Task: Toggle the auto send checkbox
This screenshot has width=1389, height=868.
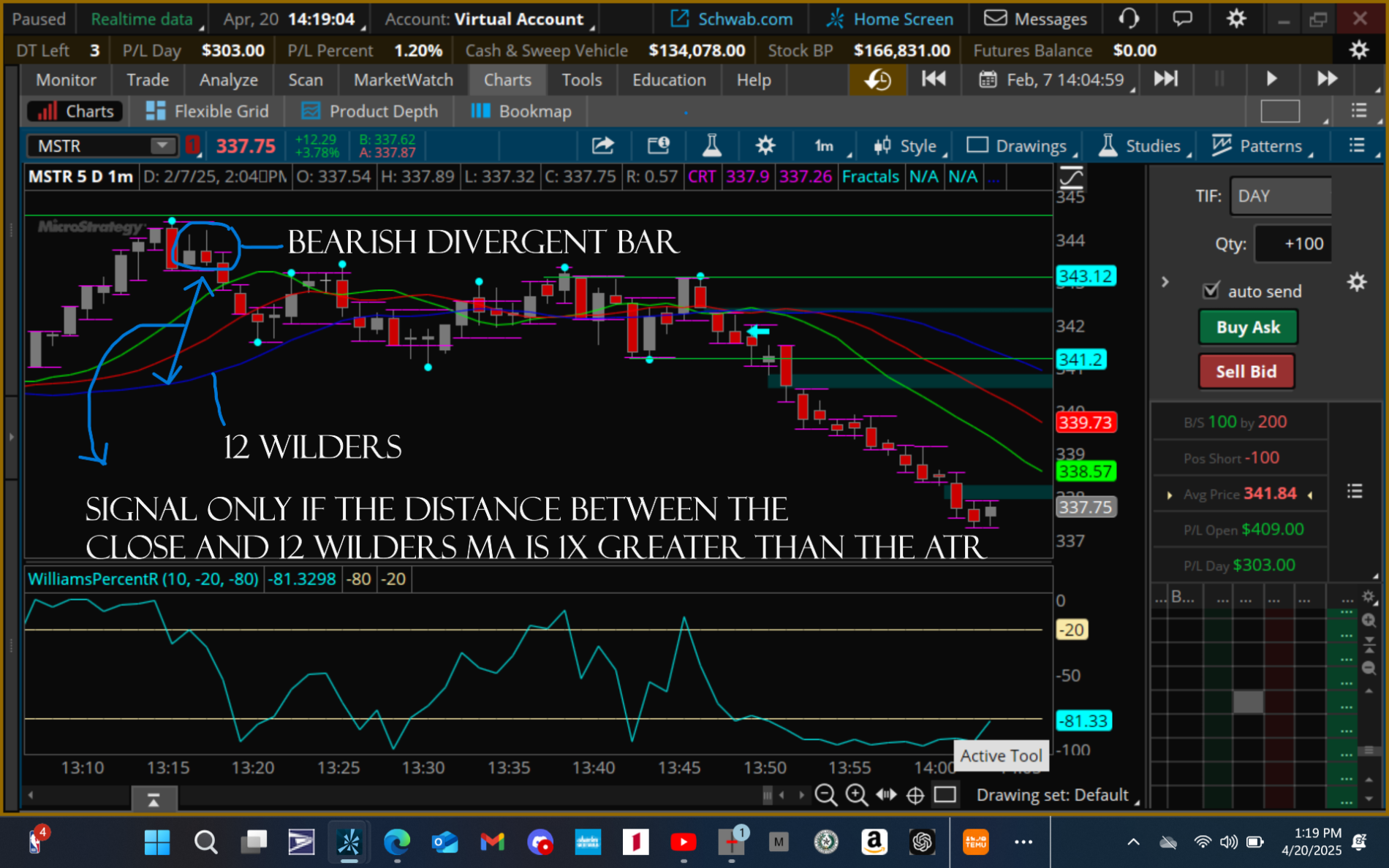Action: click(x=1211, y=290)
